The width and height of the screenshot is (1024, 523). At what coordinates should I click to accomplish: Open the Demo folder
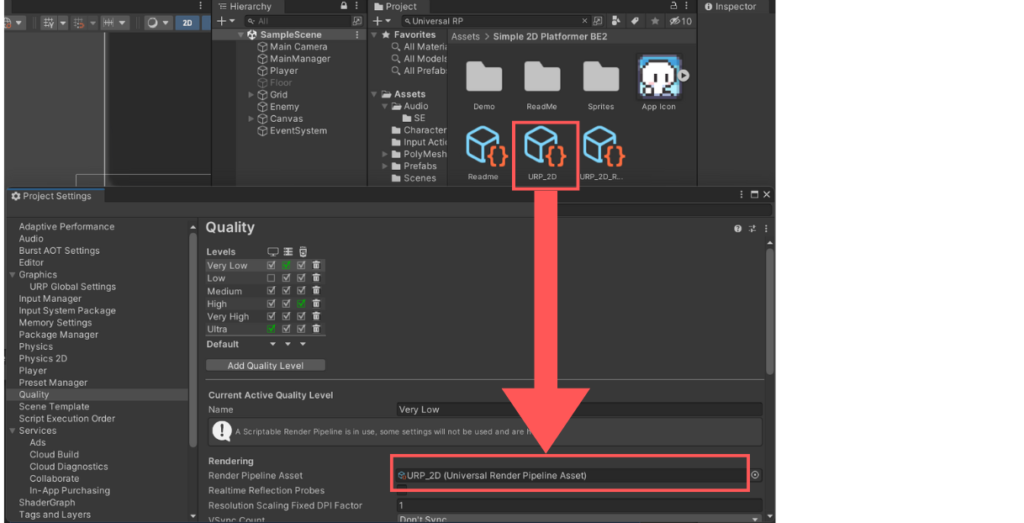tap(484, 77)
